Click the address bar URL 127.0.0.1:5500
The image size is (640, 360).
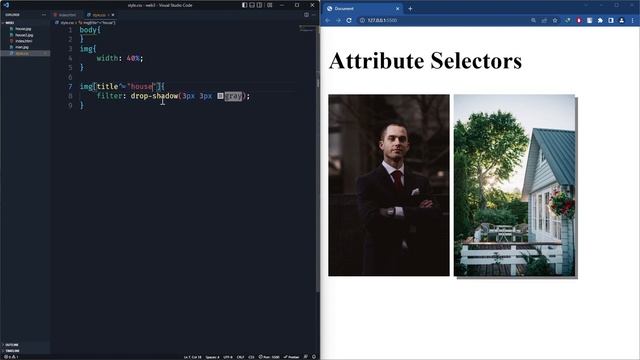(x=382, y=20)
